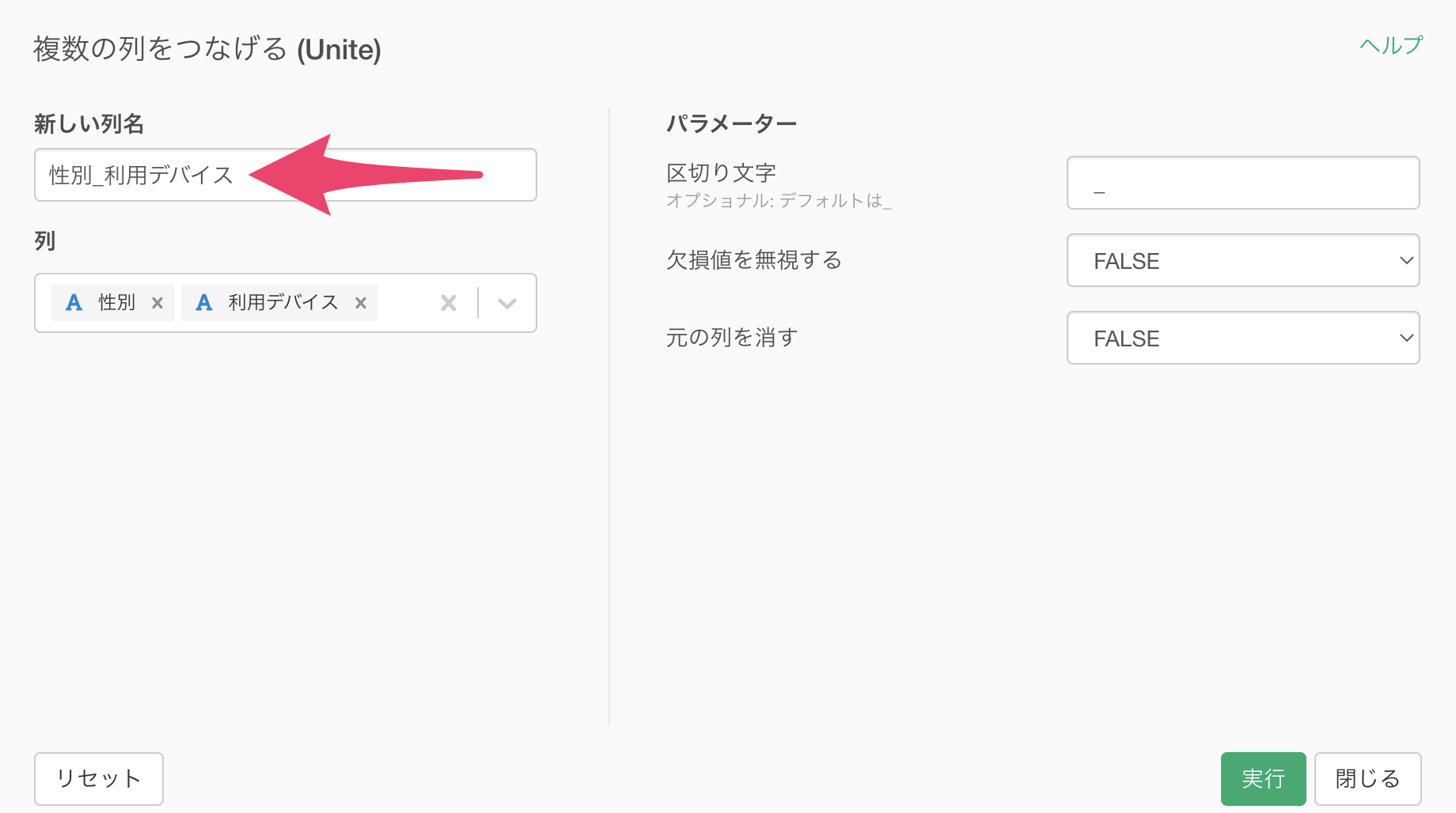Viewport: 1456px width, 813px height.
Task: Click empty area of column selection box
Action: (407, 303)
